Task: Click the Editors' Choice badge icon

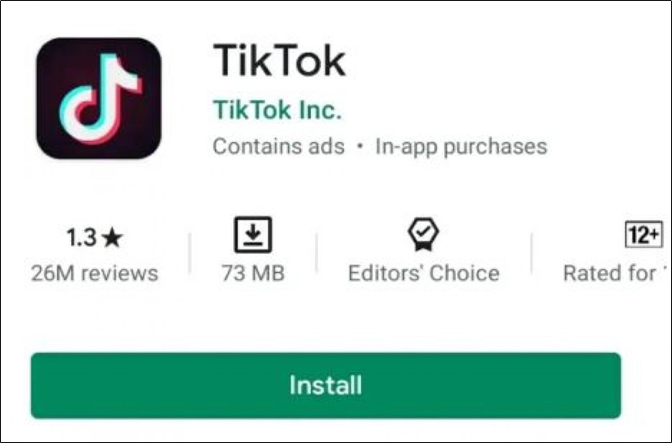Action: 423,234
